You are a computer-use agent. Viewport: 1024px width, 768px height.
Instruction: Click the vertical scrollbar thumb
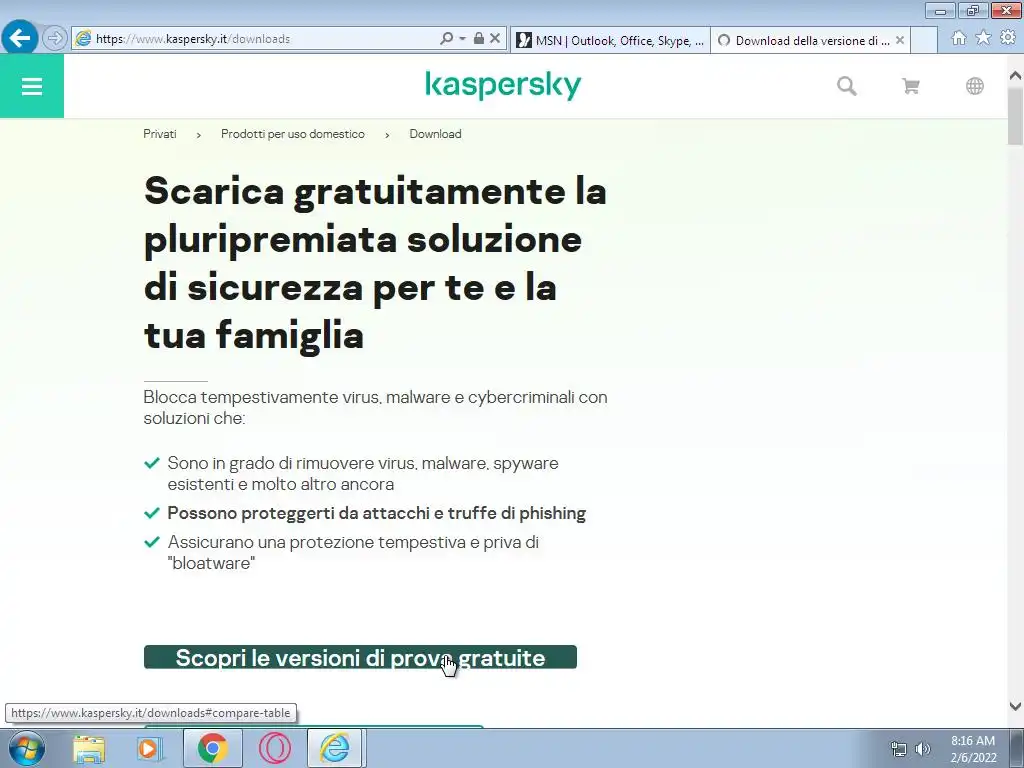click(x=1015, y=116)
